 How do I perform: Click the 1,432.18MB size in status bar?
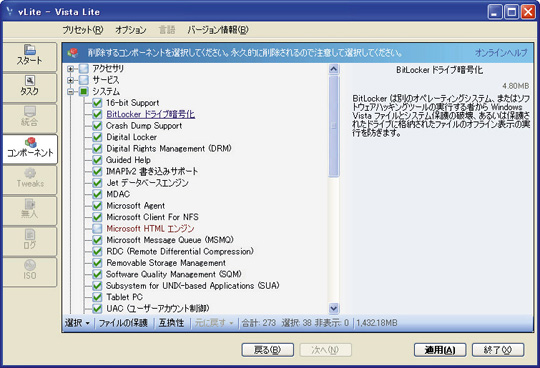click(377, 323)
